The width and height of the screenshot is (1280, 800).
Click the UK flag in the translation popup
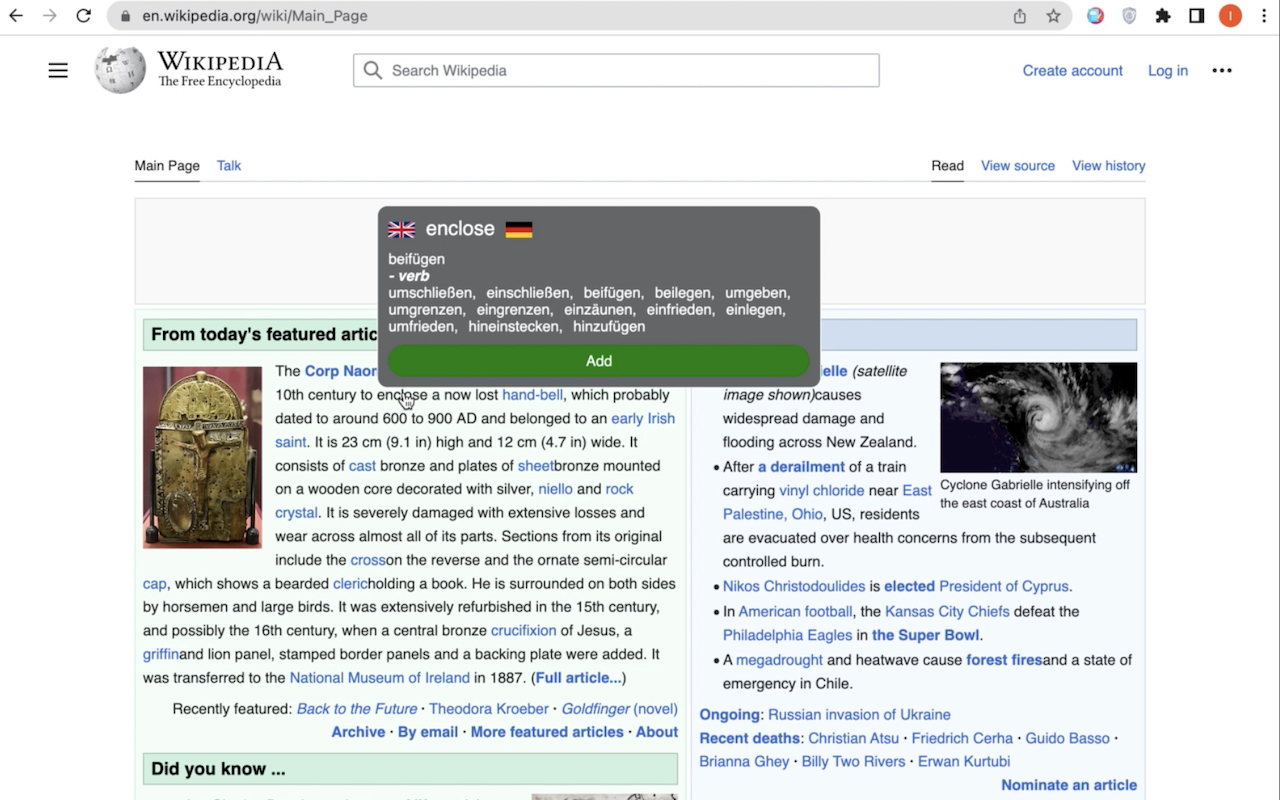pyautogui.click(x=401, y=230)
